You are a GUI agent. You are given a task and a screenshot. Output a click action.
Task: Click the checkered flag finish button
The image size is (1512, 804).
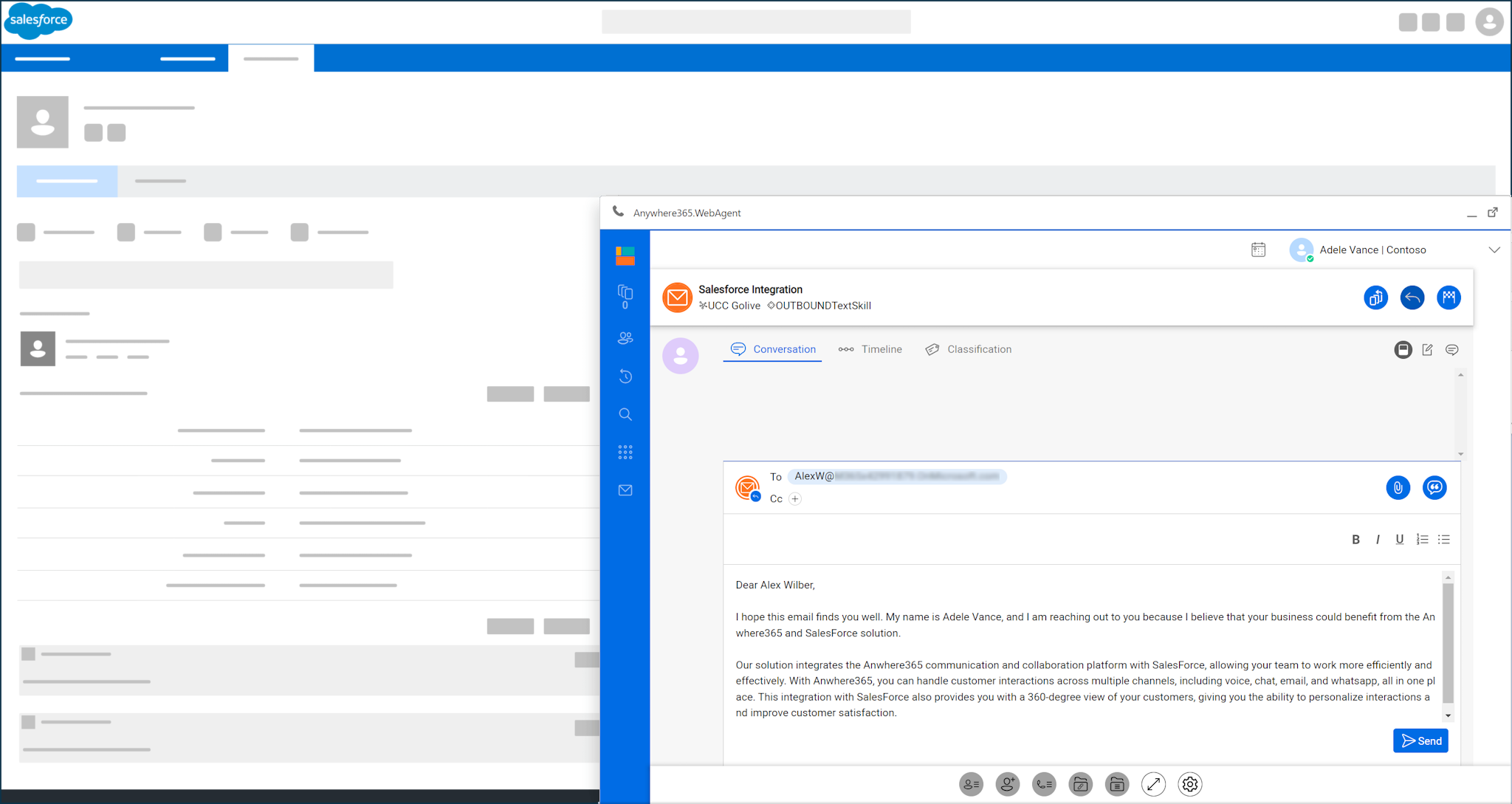(x=1449, y=298)
